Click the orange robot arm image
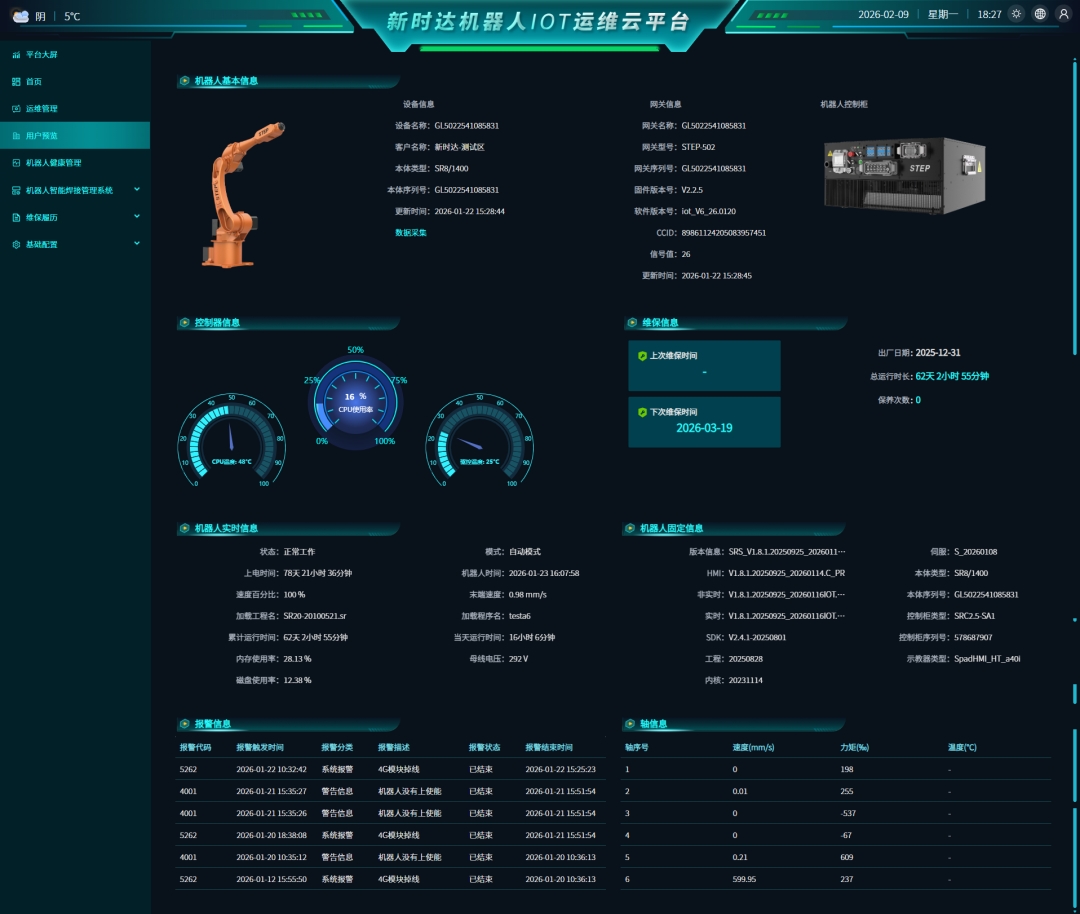 point(242,194)
